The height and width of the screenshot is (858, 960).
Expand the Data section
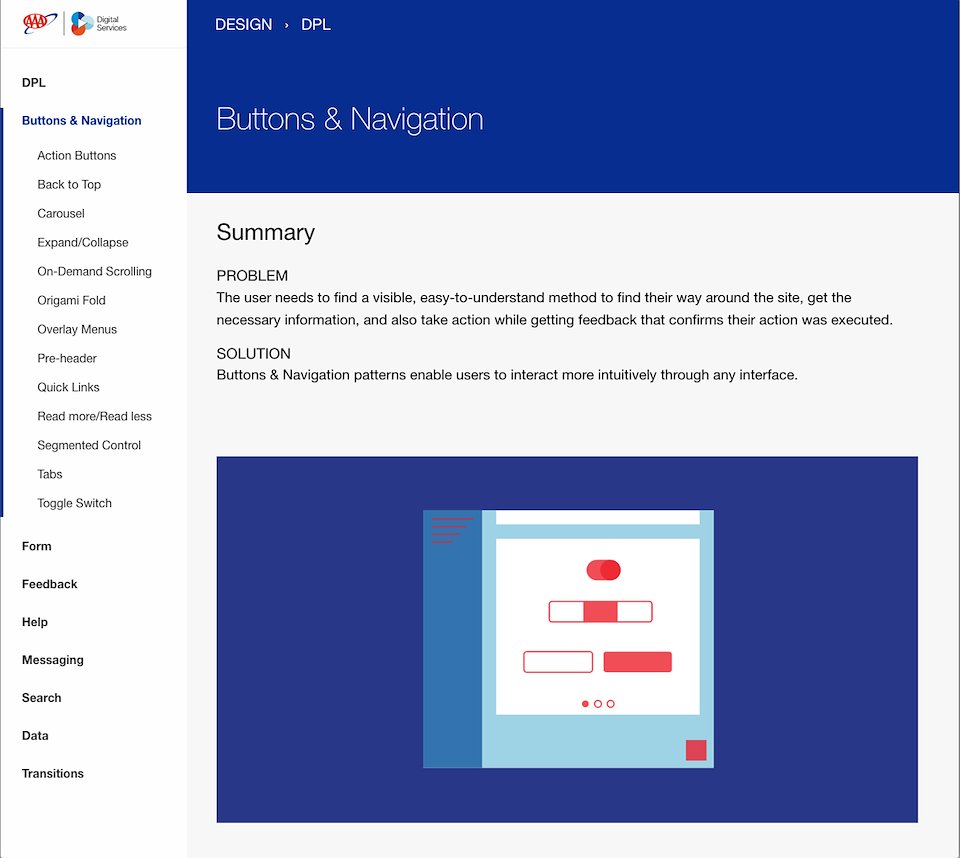tap(35, 736)
